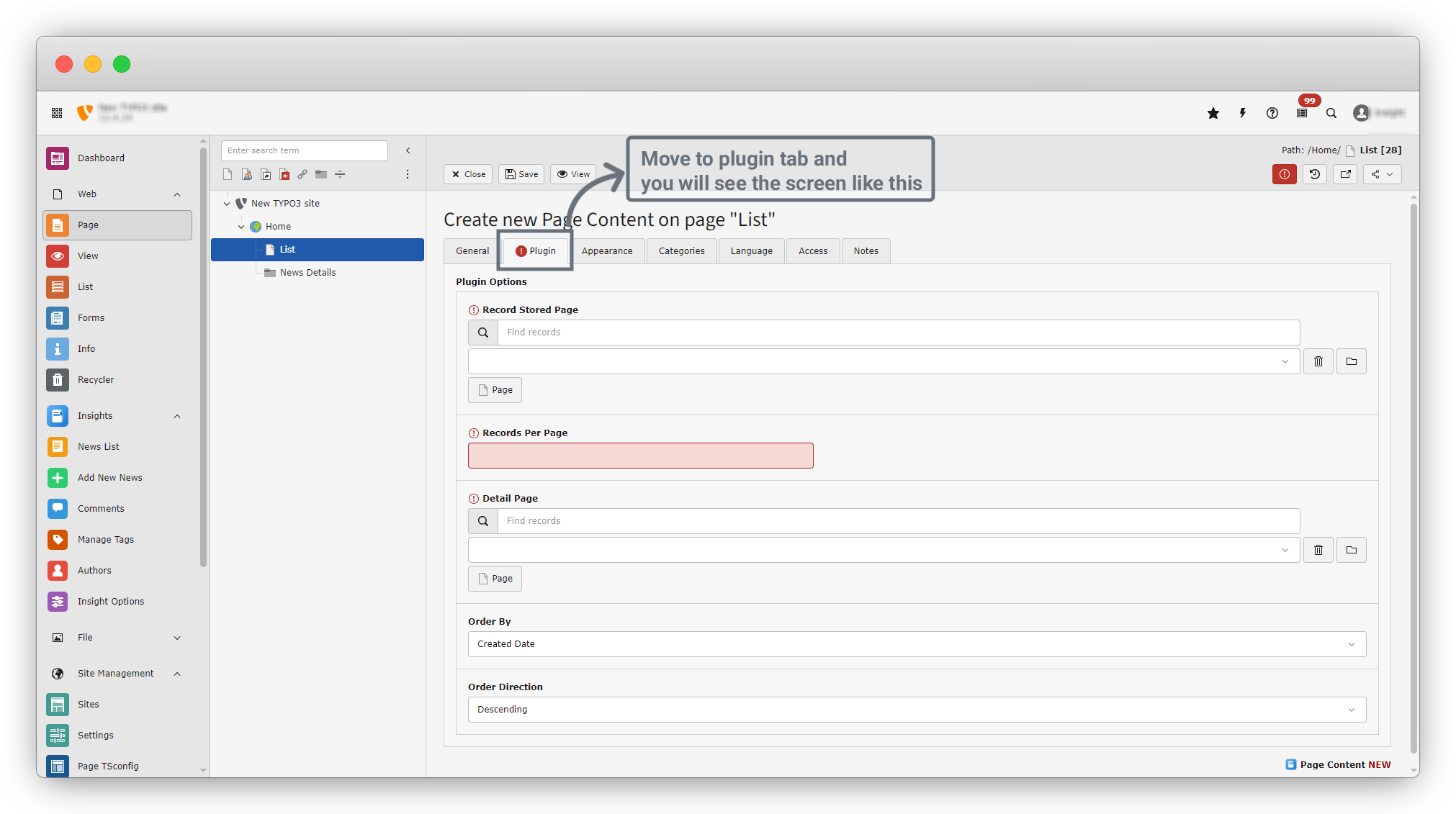Click the clear cache lightning icon
The height and width of the screenshot is (814, 1456).
[1243, 113]
